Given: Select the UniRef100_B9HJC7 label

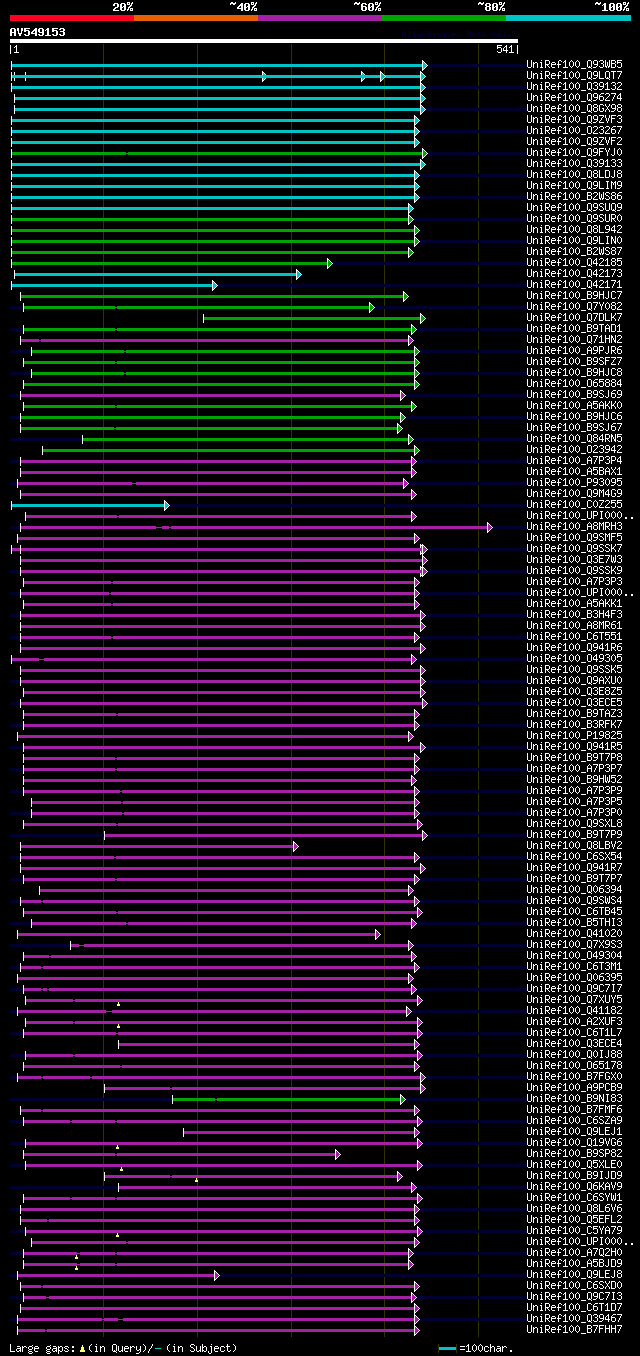Looking at the screenshot, I should [x=574, y=296].
